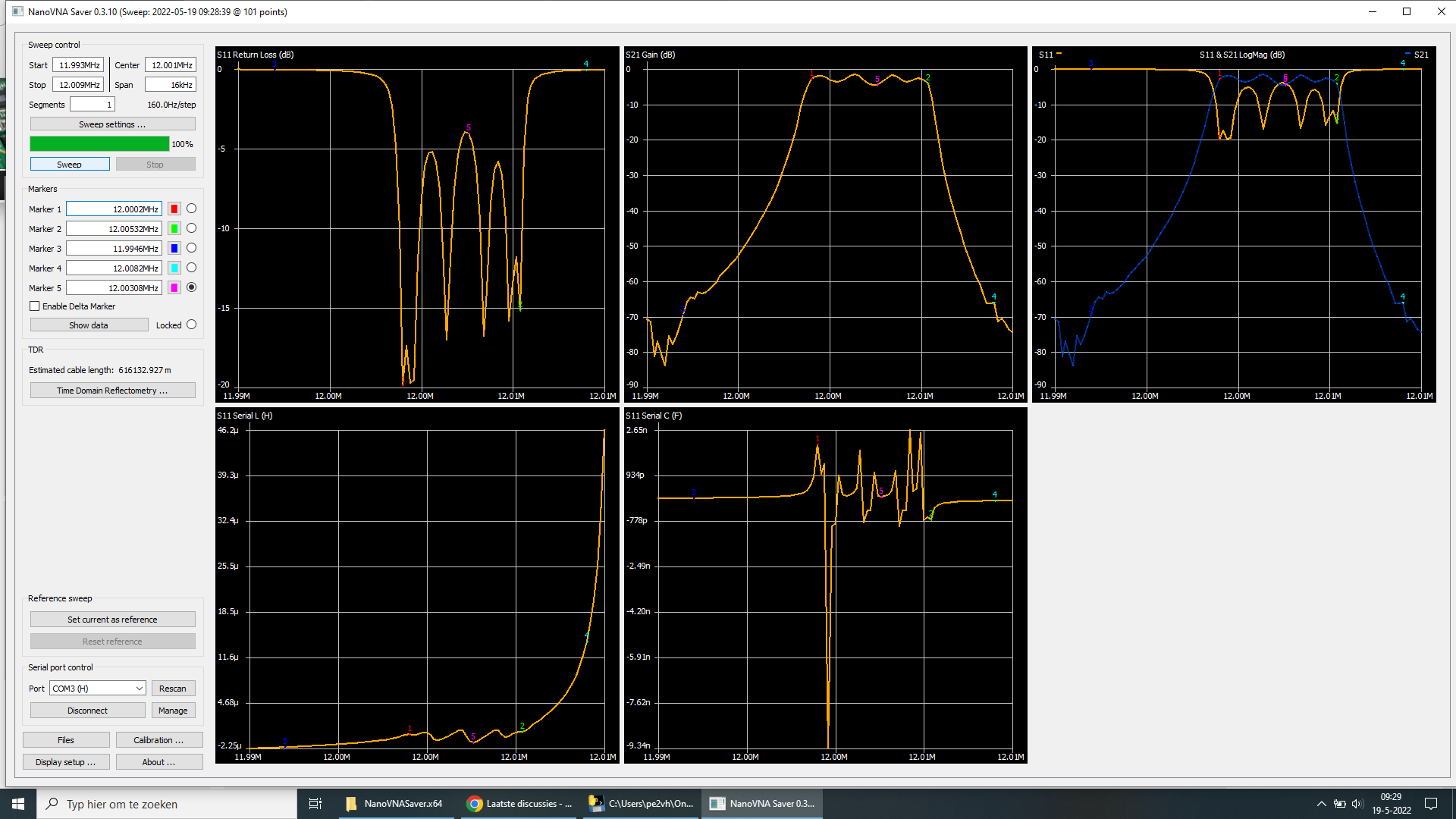Click the S11 Serial L chart
Image resolution: width=1456 pixels, height=819 pixels.
[x=417, y=585]
